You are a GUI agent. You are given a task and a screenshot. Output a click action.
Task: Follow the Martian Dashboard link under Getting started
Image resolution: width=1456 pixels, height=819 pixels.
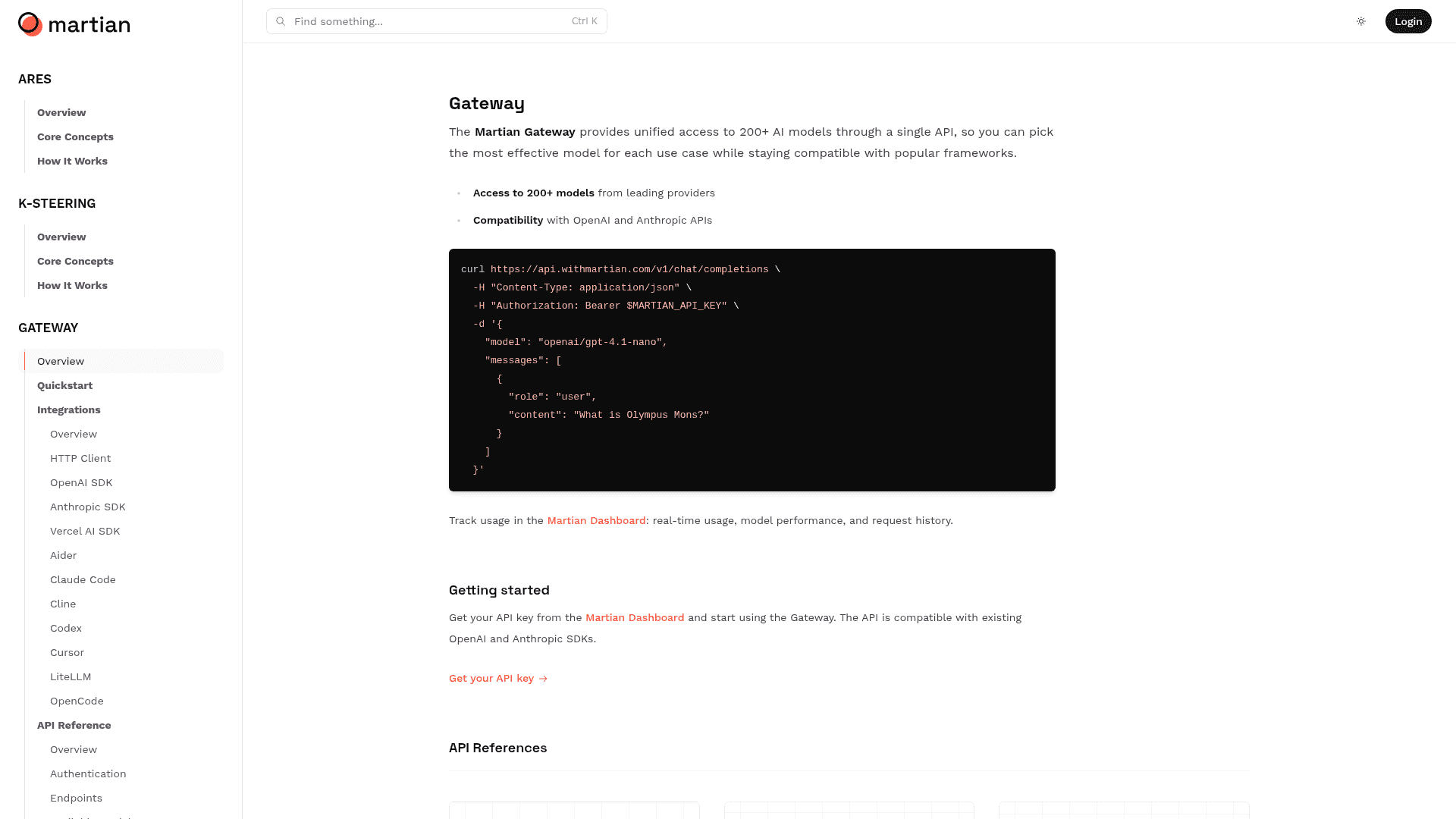pyautogui.click(x=635, y=617)
